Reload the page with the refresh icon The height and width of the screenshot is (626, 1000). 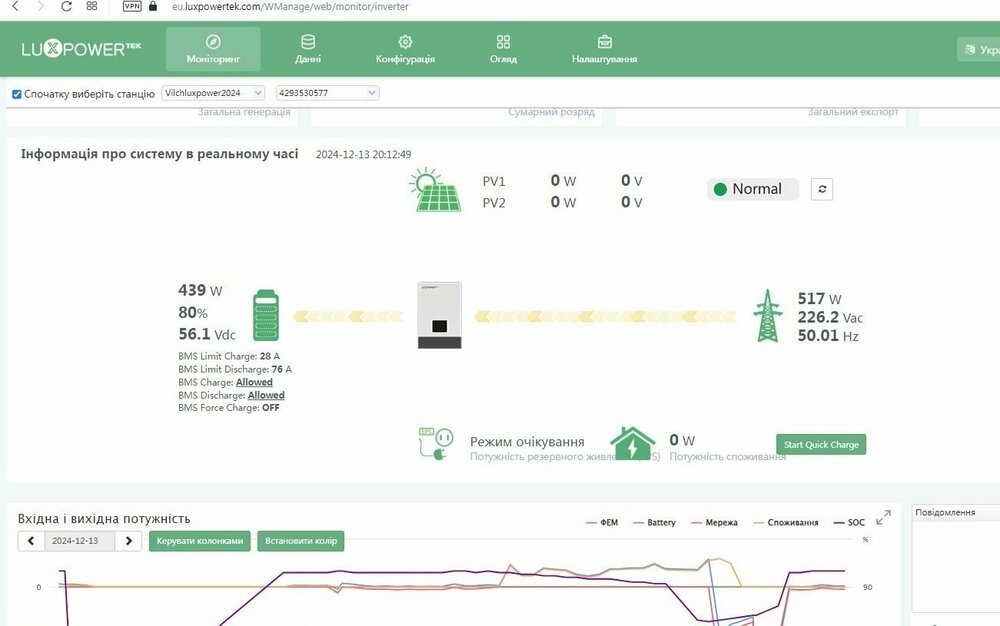pyautogui.click(x=66, y=6)
